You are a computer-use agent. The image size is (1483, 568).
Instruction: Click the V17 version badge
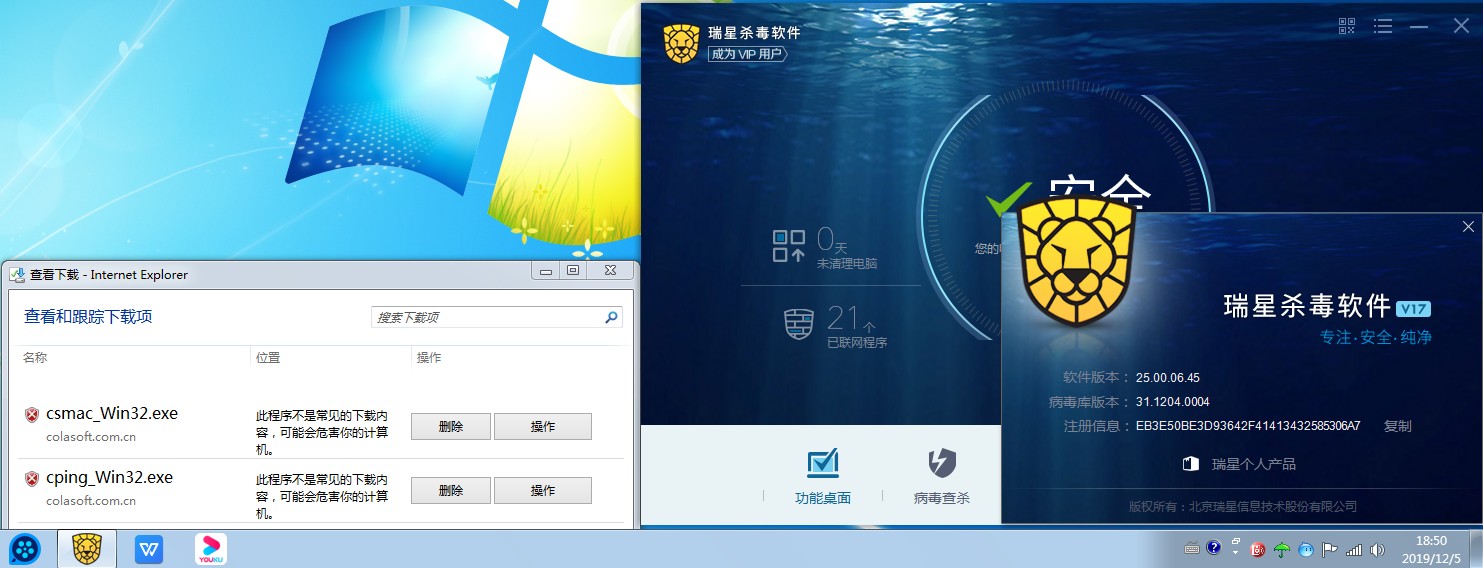[x=1414, y=308]
